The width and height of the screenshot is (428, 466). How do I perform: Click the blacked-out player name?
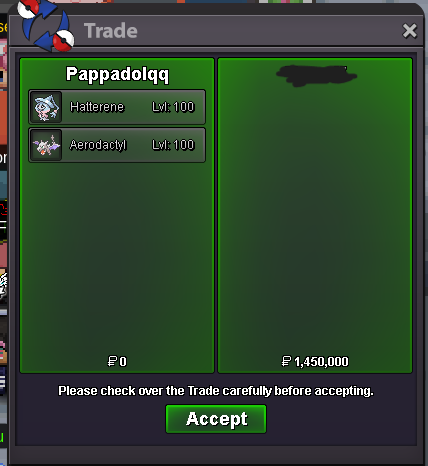click(316, 75)
